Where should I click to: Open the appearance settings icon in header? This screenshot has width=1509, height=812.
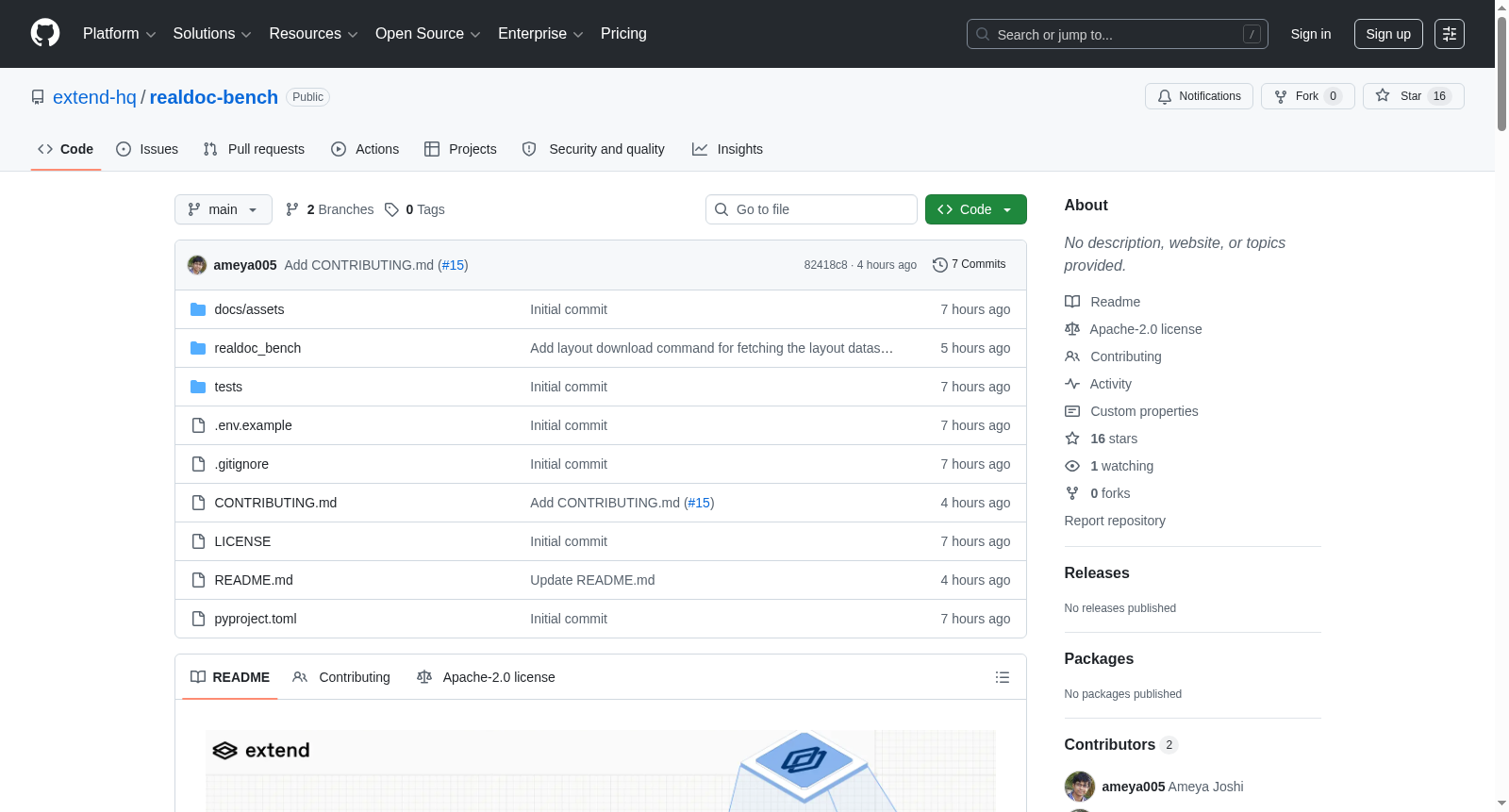pos(1450,34)
